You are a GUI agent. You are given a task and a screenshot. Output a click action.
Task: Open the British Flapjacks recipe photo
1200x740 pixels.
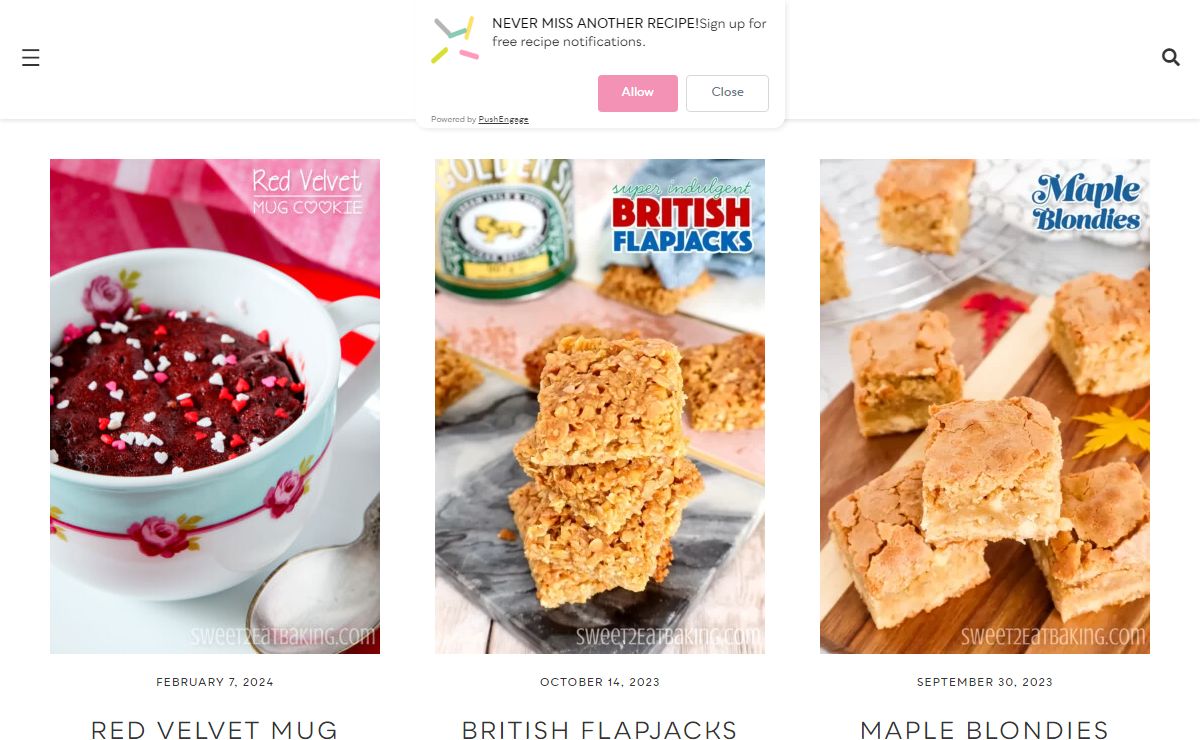[600, 406]
